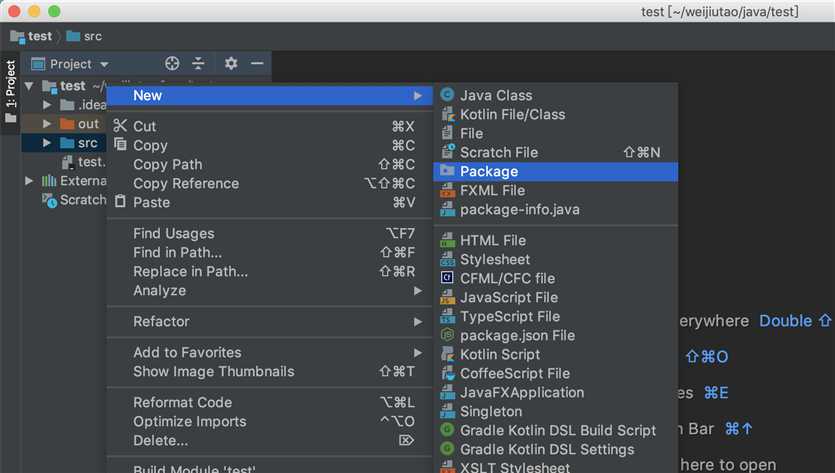
Task: Click the macOS green zoom button
Action: (x=54, y=11)
